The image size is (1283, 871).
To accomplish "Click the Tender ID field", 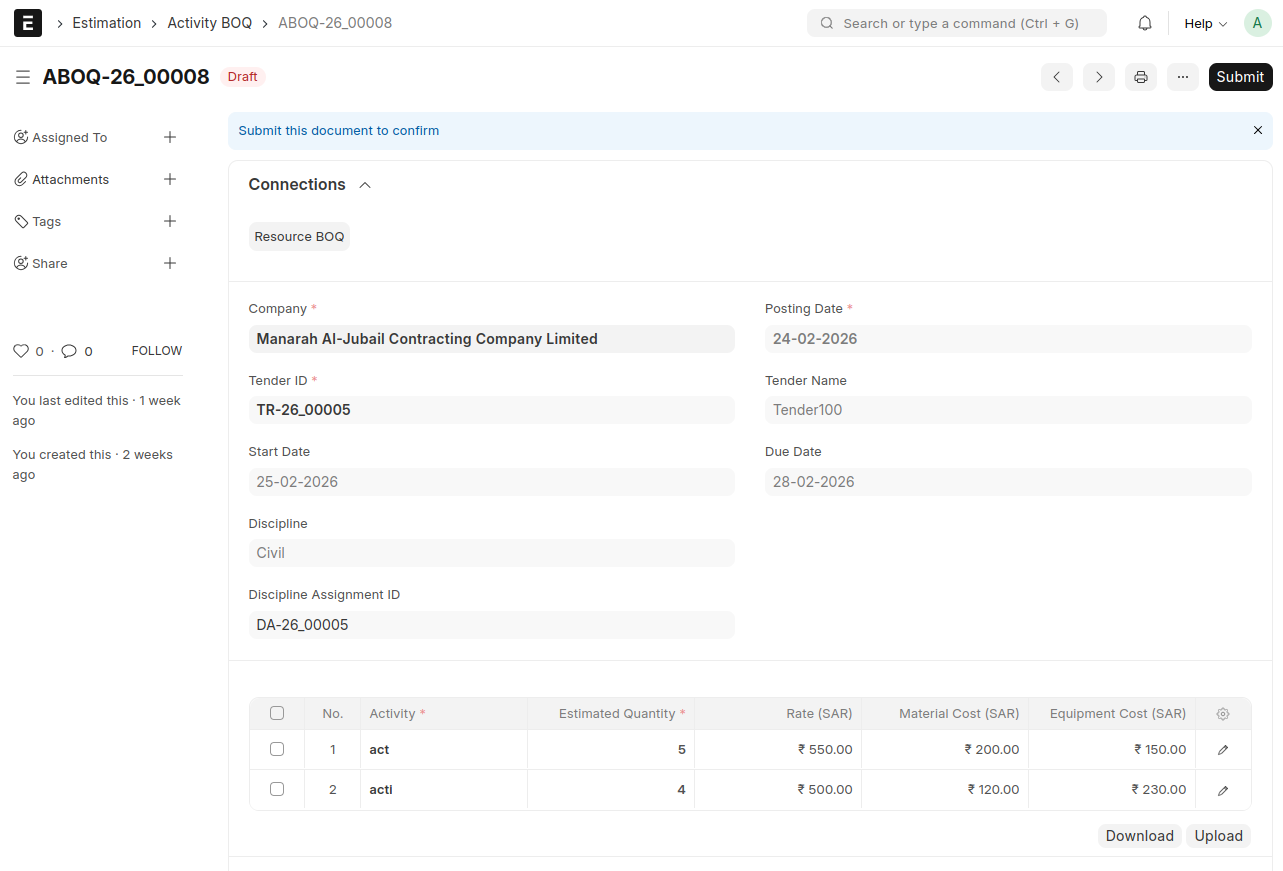I will [491, 410].
